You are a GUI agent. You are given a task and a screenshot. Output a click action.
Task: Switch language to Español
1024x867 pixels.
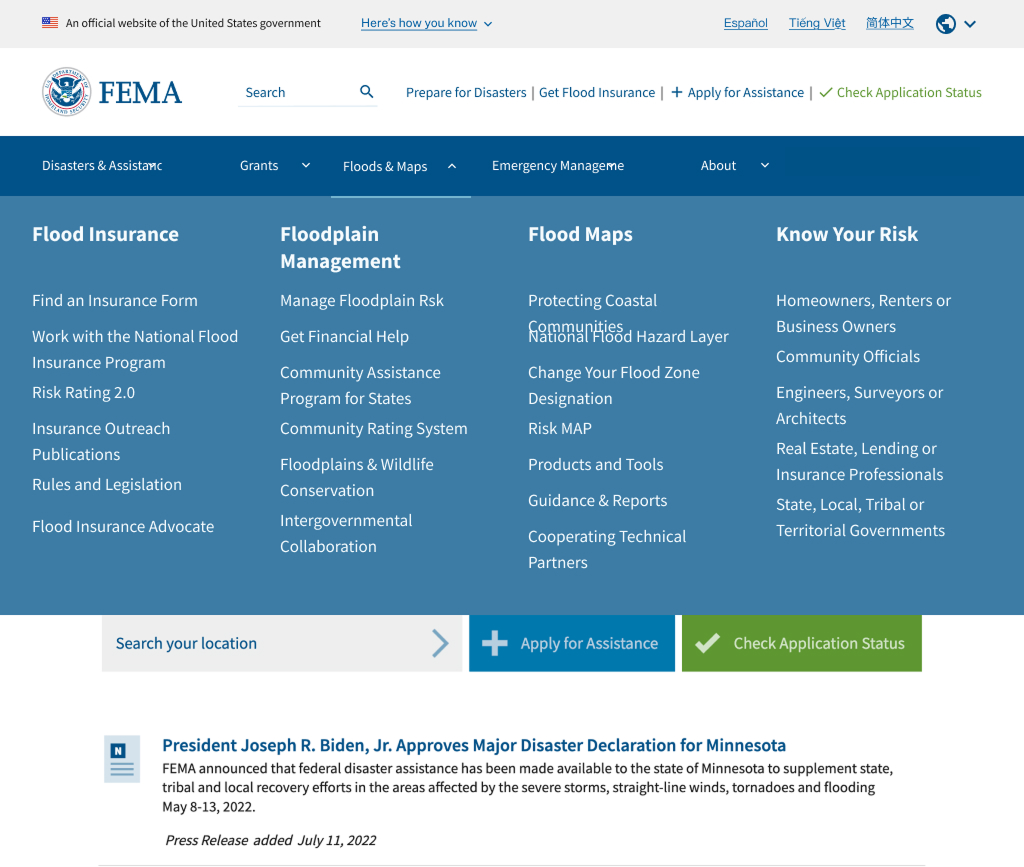745,24
